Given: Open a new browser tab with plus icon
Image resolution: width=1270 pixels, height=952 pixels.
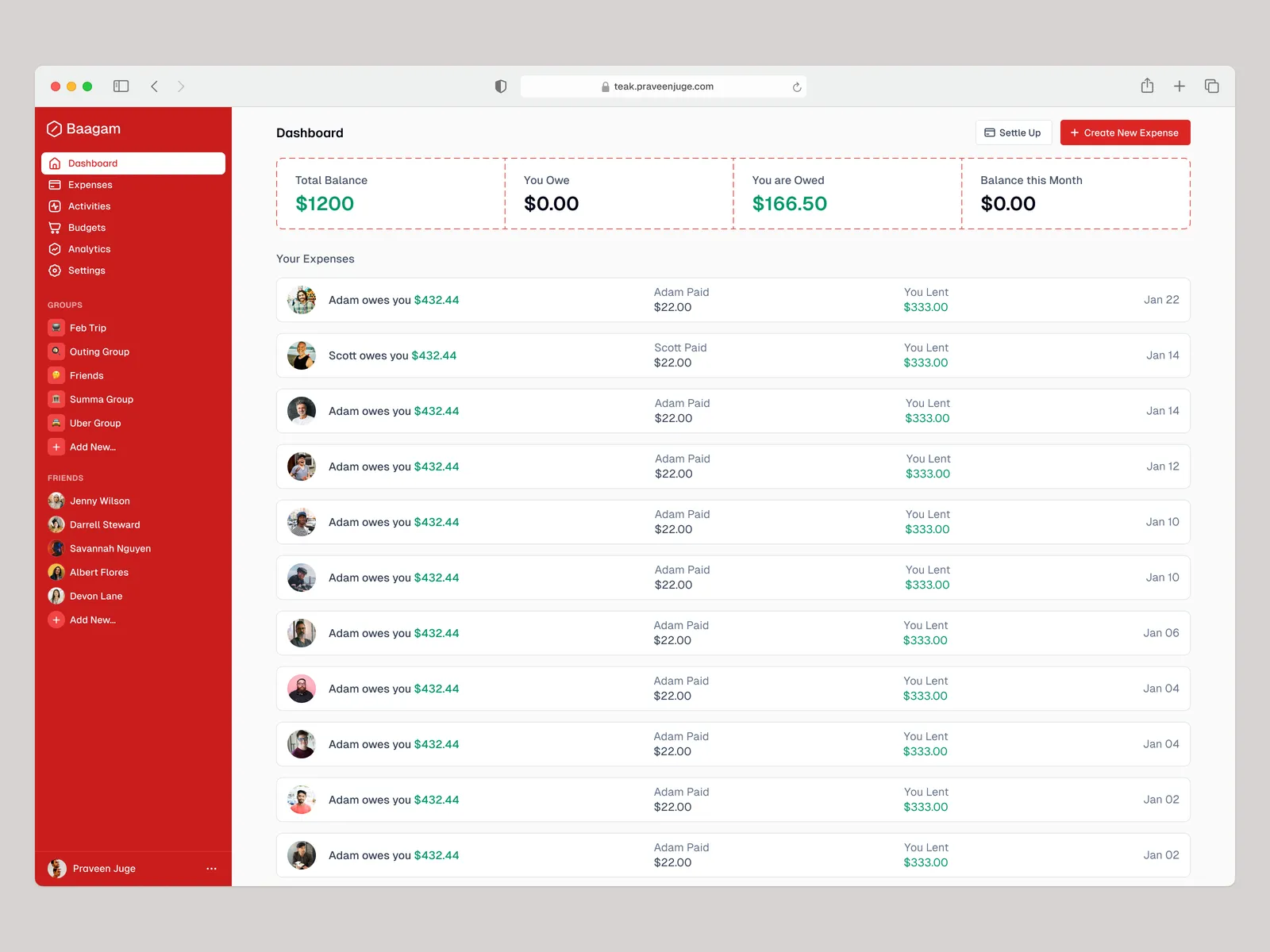Looking at the screenshot, I should (x=1180, y=86).
